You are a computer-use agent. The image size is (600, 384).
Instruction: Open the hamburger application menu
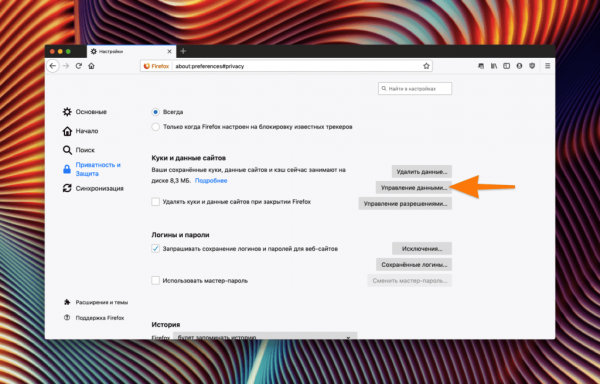click(x=548, y=66)
